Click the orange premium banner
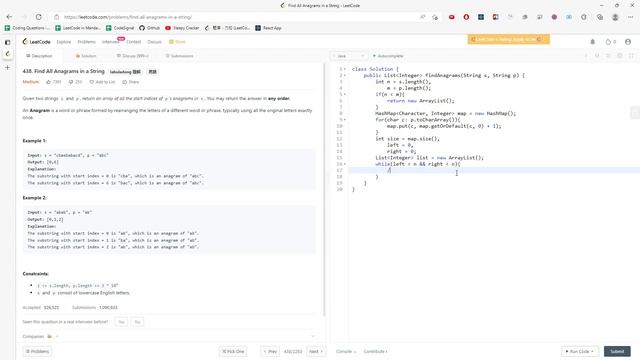This screenshot has width=640, height=360. [x=509, y=39]
